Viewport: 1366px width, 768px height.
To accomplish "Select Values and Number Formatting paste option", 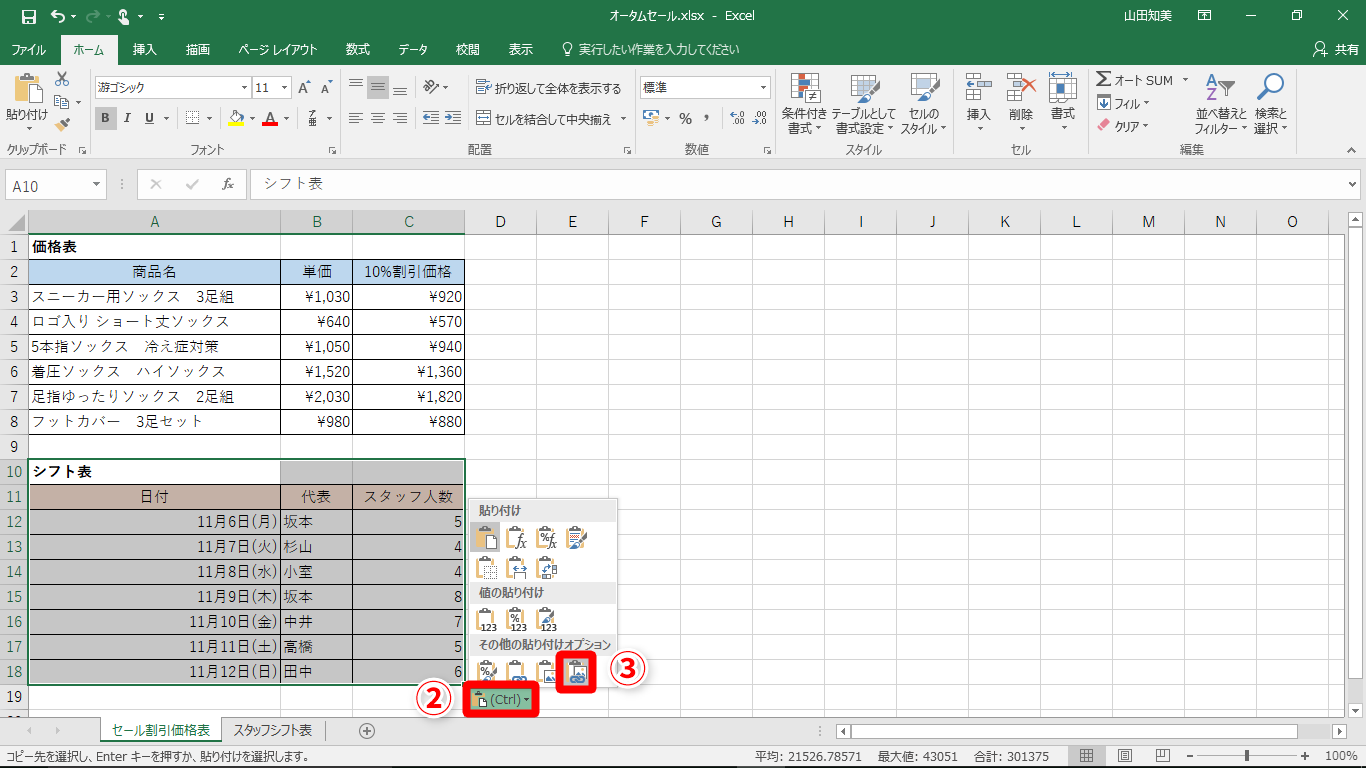I will (516, 620).
